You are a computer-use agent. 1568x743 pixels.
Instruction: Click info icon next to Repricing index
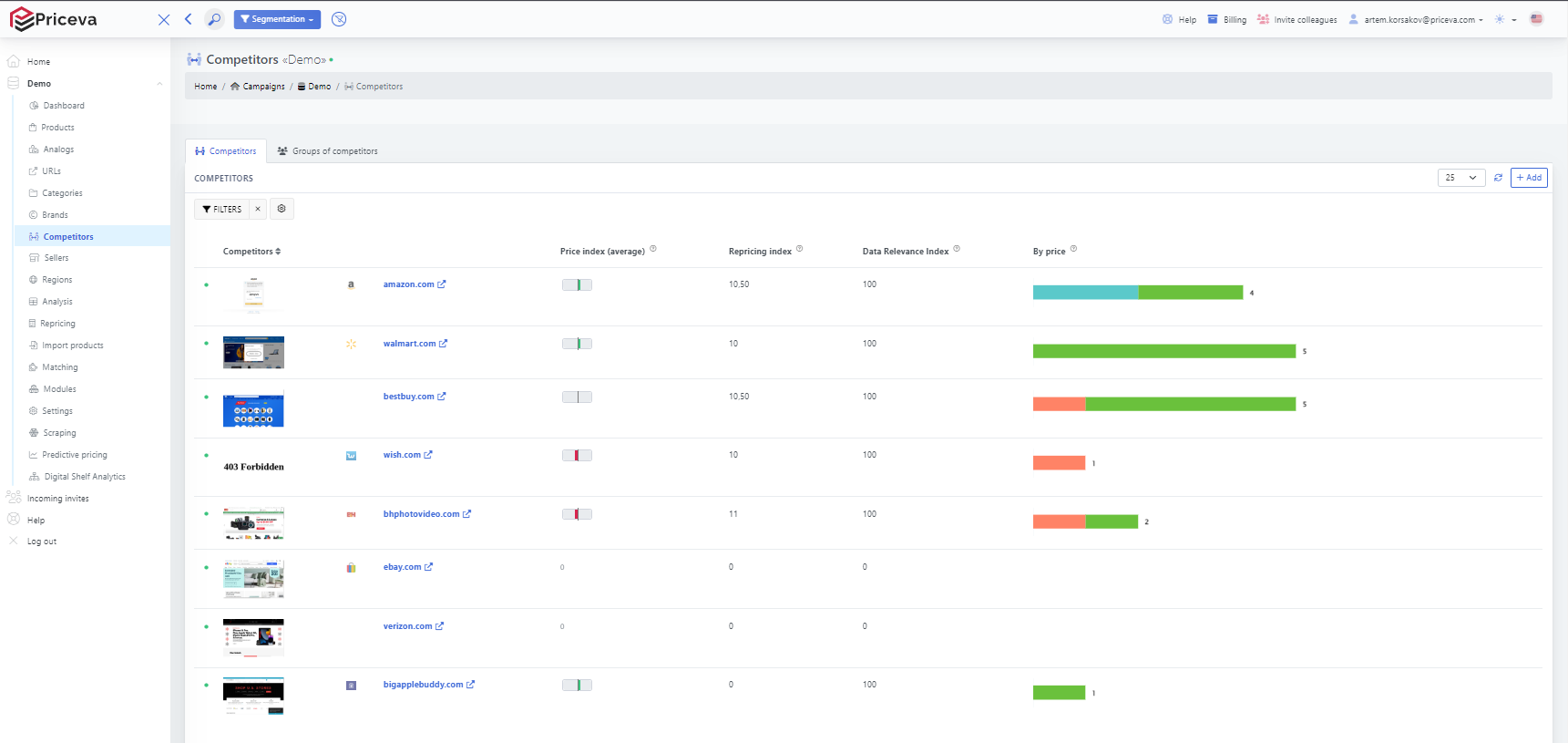pos(800,249)
